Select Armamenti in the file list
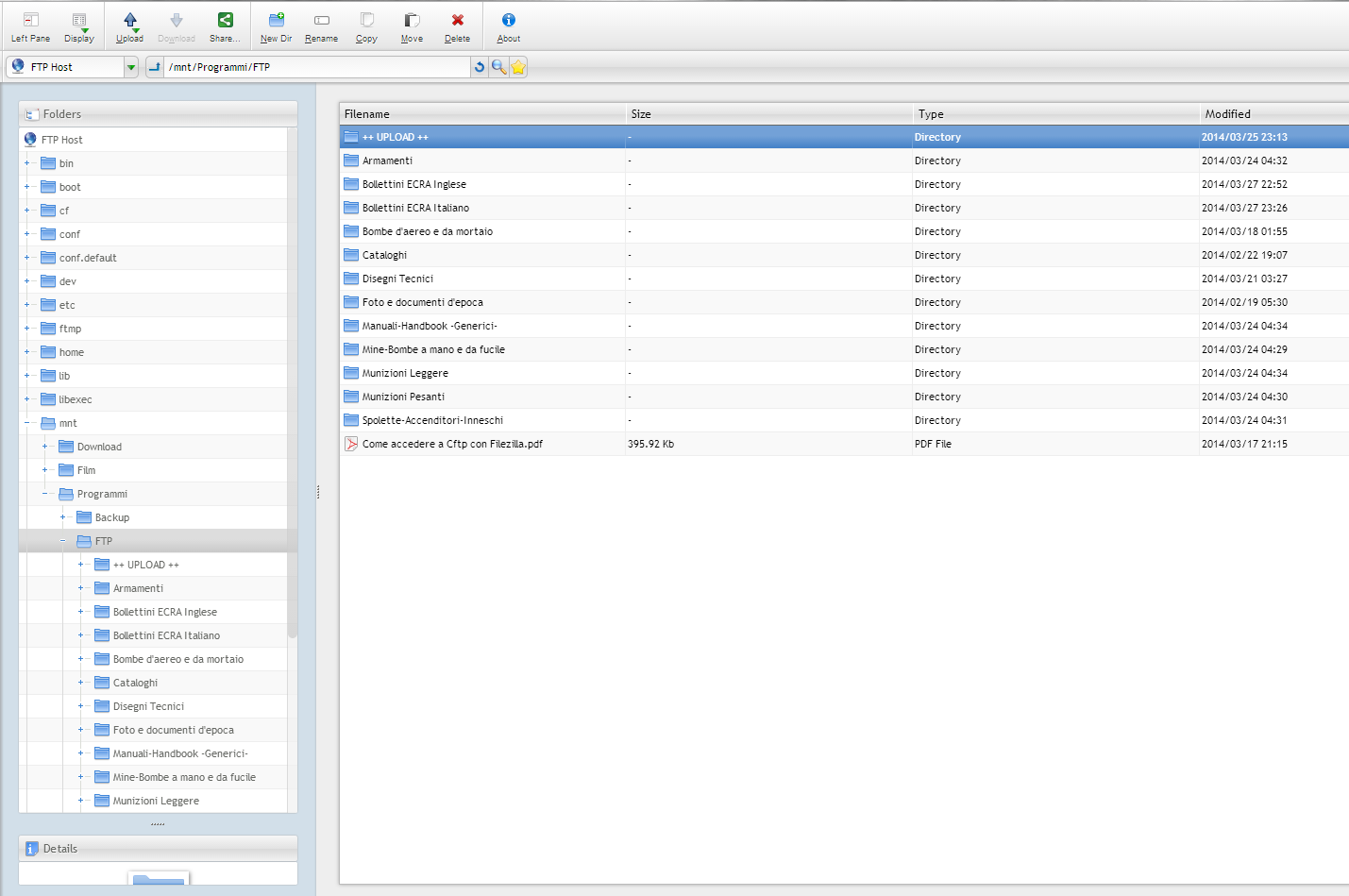1349x896 pixels. pyautogui.click(x=844, y=161)
